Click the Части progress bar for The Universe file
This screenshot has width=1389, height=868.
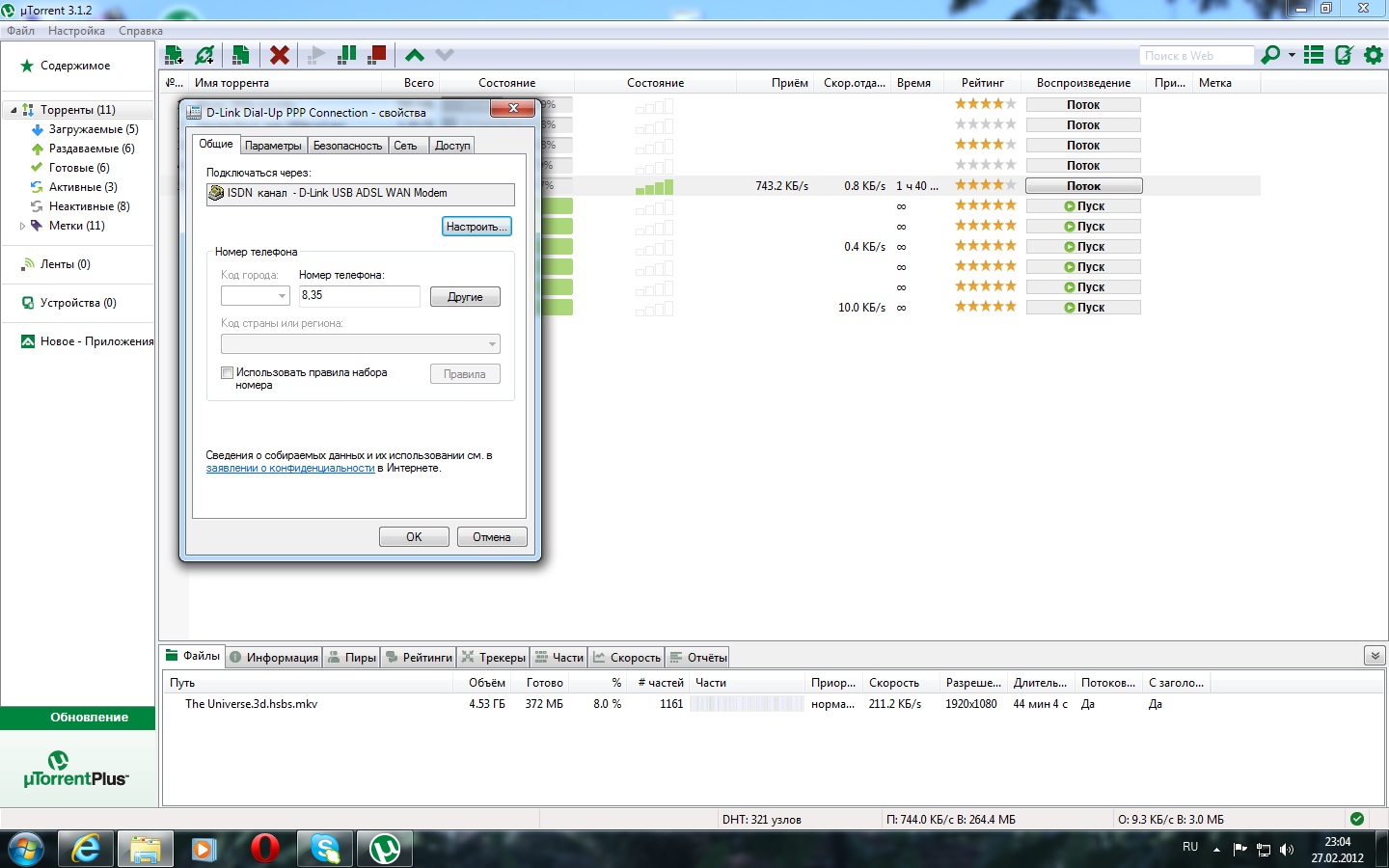tap(747, 704)
